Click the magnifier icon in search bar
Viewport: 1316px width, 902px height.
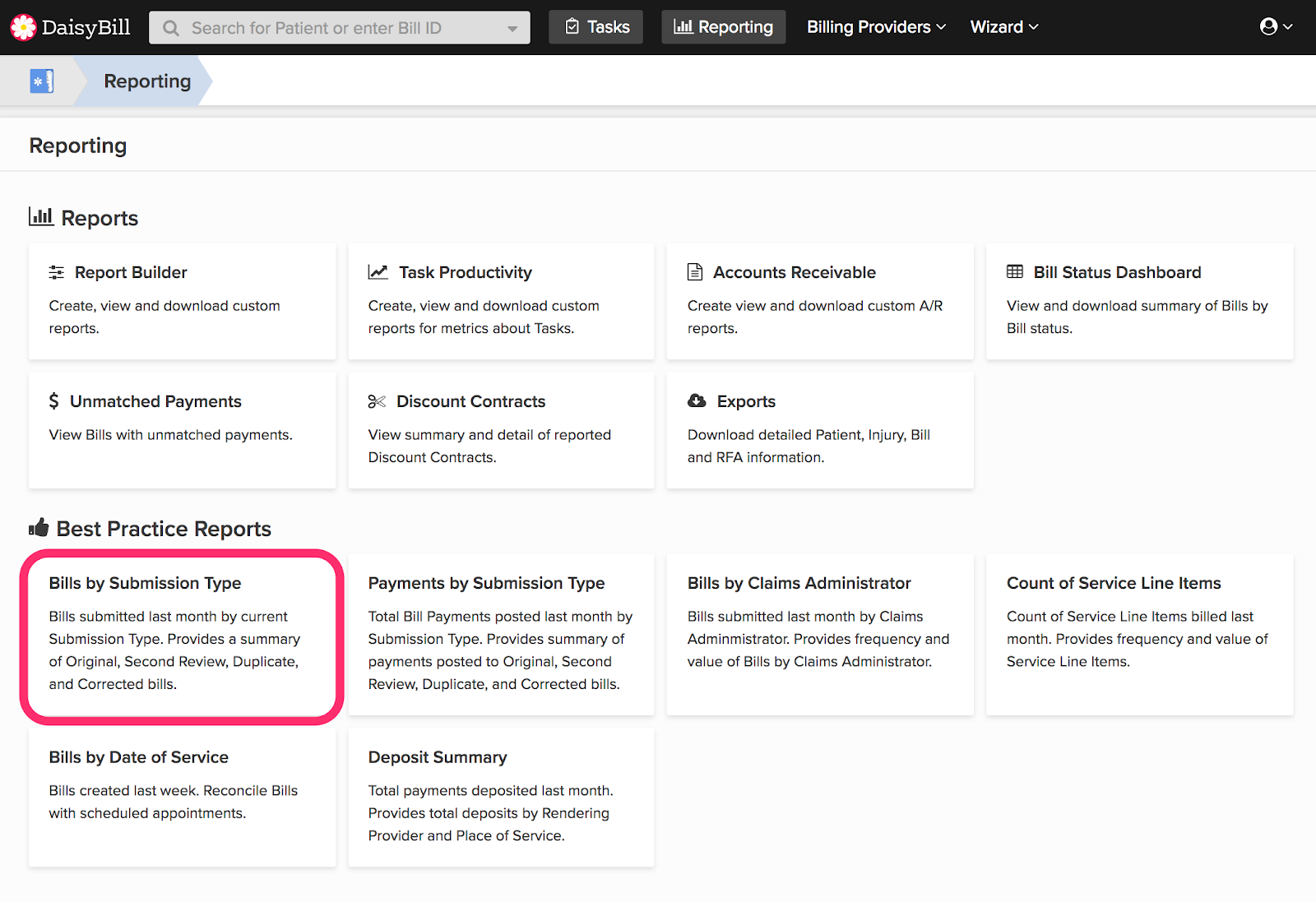(171, 28)
